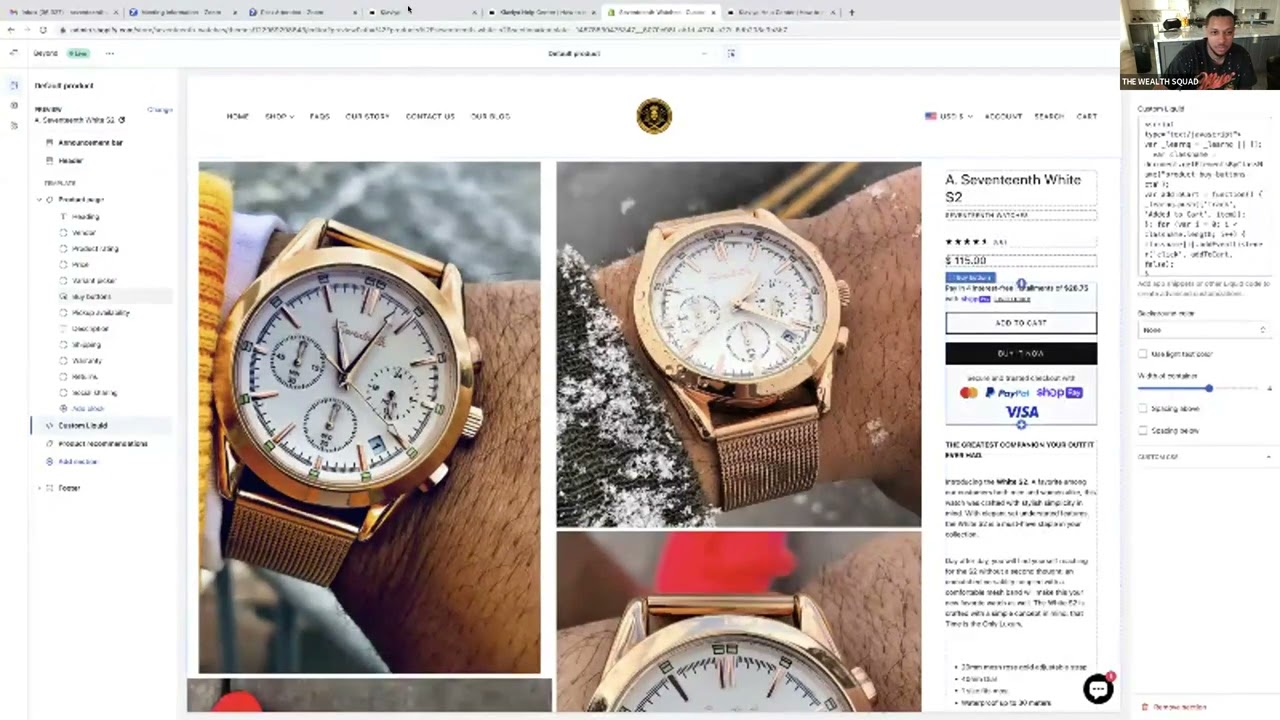Check the Spacing above checkbox
1280x720 pixels.
click(x=1143, y=408)
